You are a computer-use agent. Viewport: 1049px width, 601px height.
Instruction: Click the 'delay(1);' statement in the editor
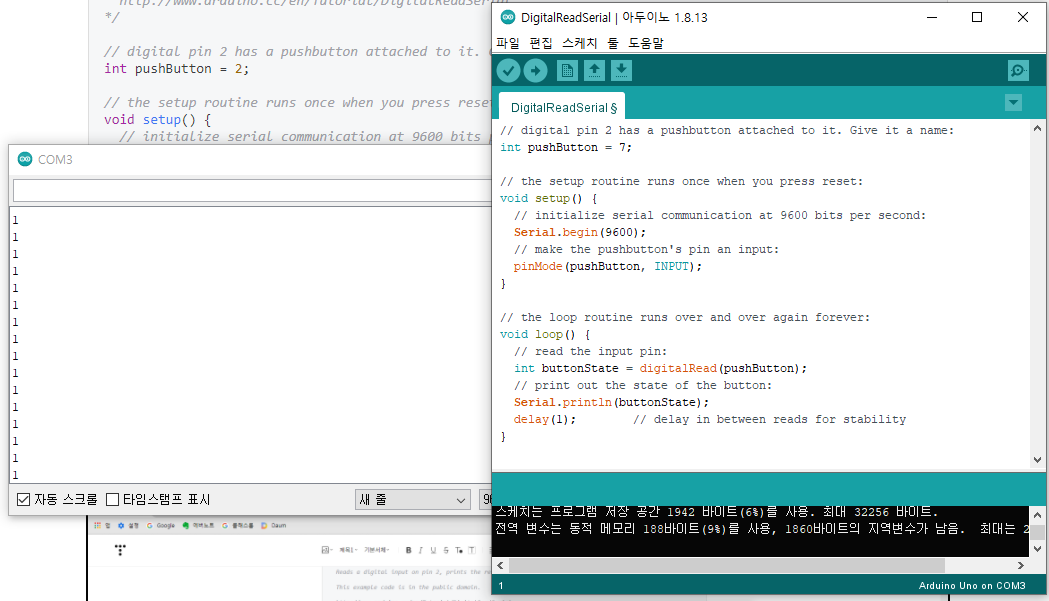point(545,420)
